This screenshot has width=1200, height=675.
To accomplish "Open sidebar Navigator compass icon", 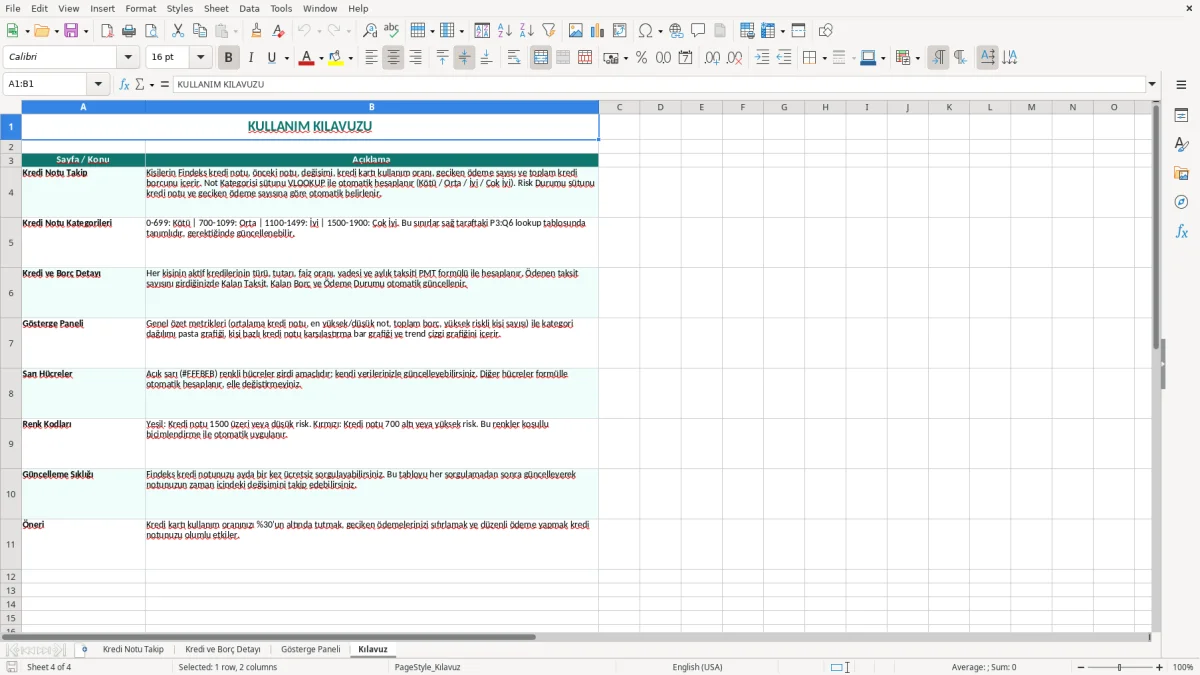I will (1181, 202).
